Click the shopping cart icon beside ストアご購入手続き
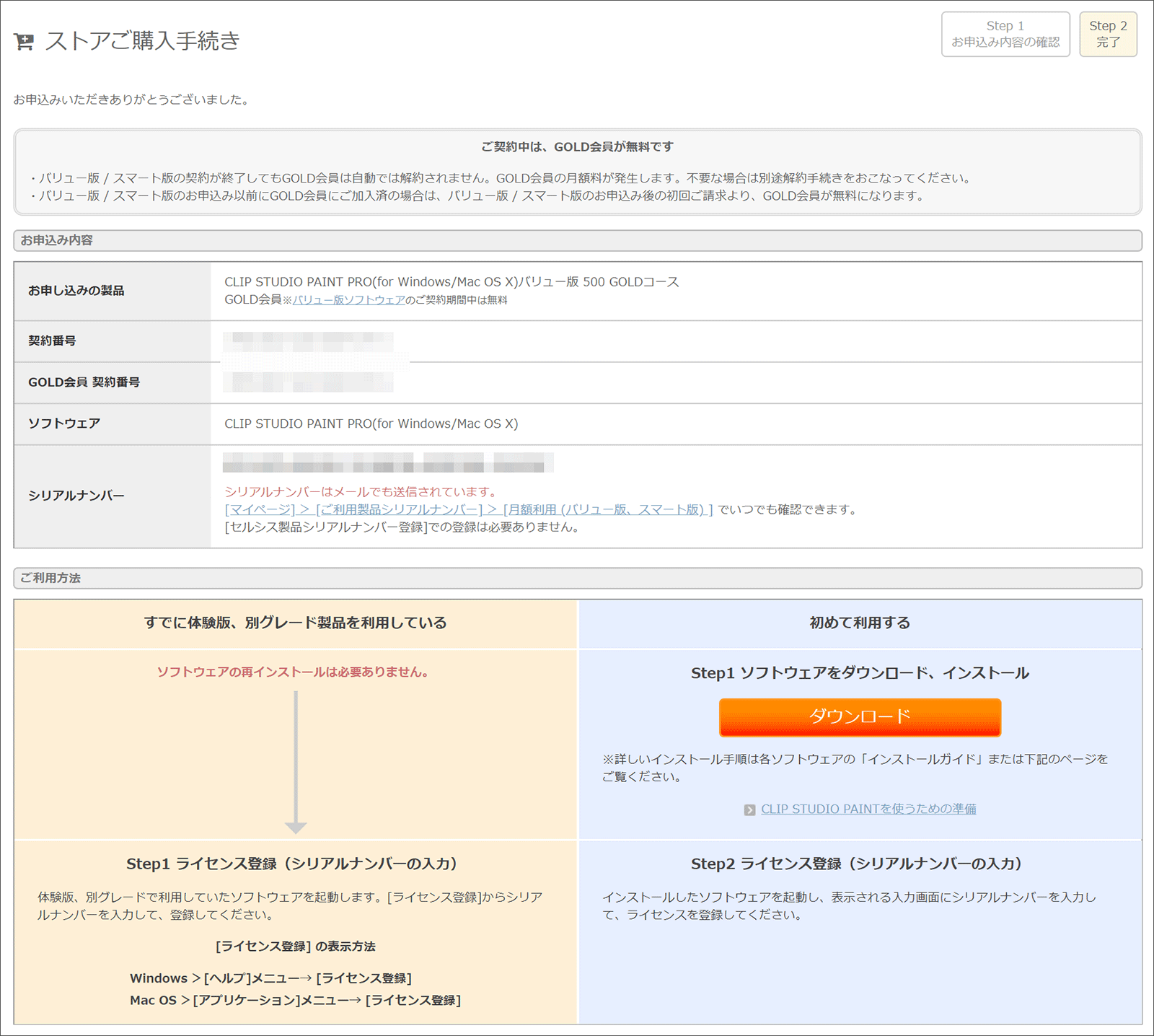The height and width of the screenshot is (1036, 1154). click(x=24, y=42)
